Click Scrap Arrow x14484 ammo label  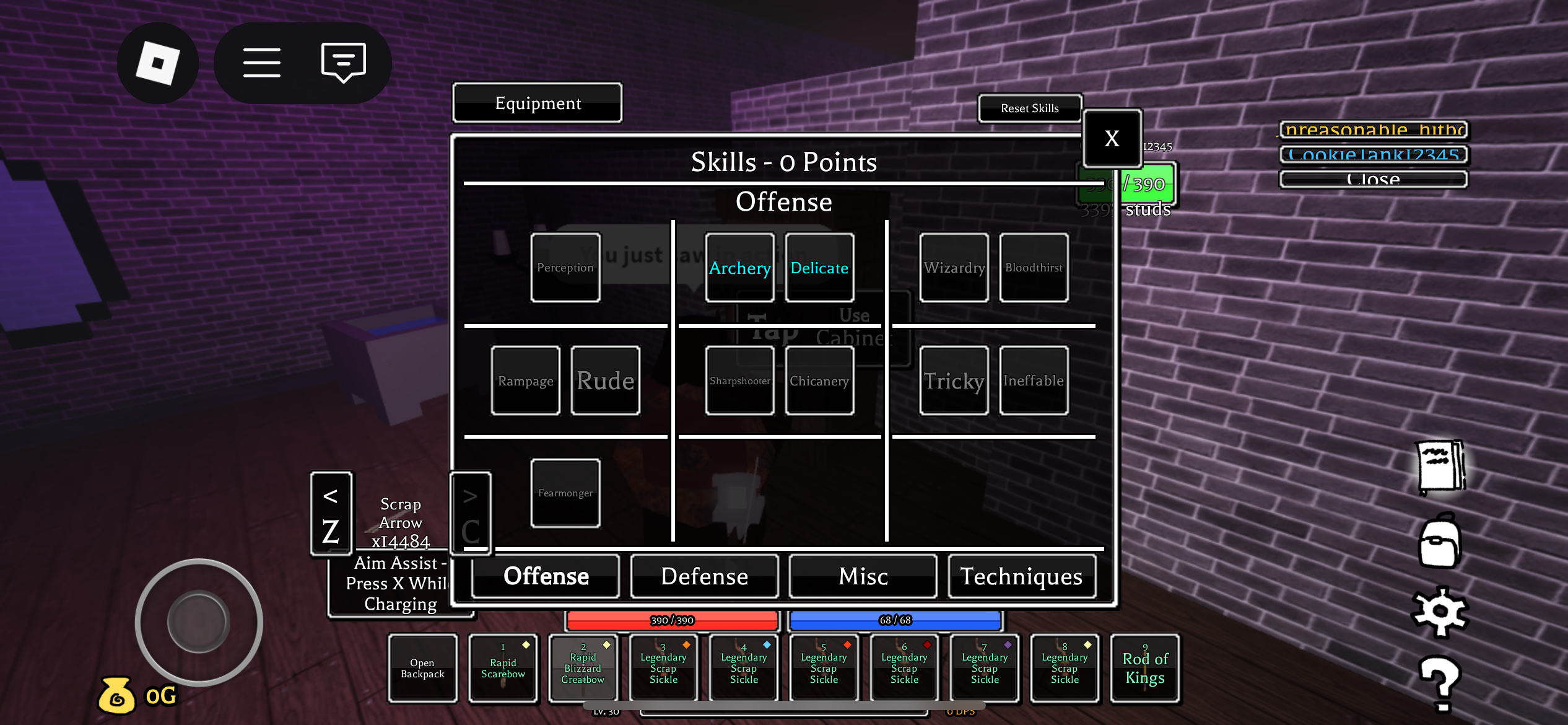[401, 523]
